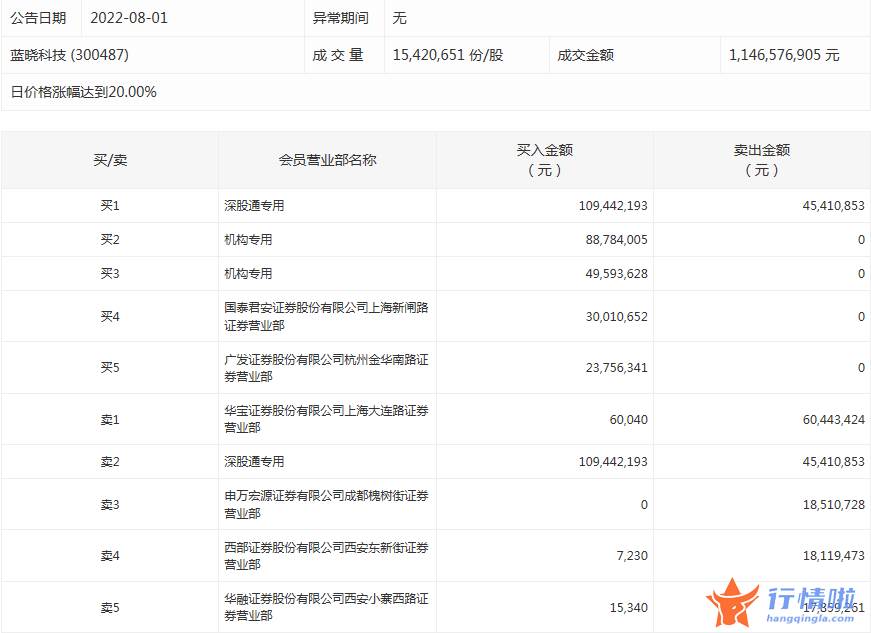Viewport: 871px width, 633px height.
Task: Select the 卖4 row label
Action: pos(110,556)
